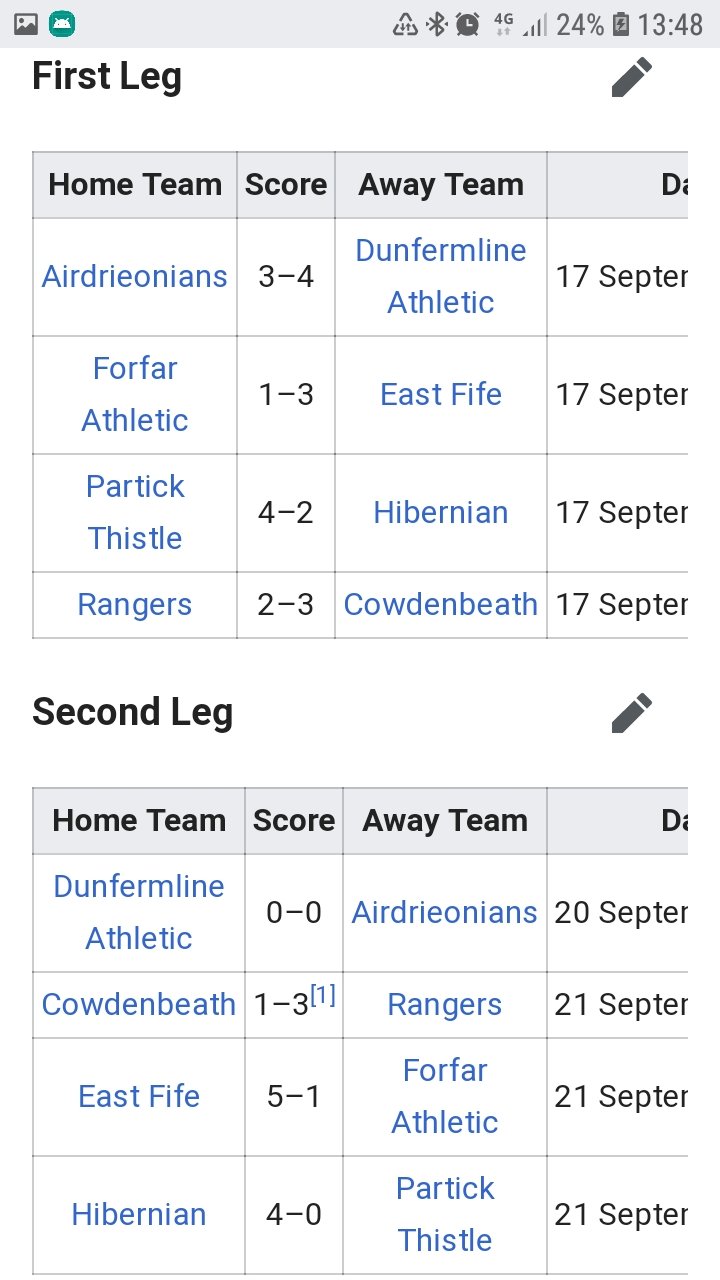Tap the image notification icon in status bar
The width and height of the screenshot is (720, 1280).
26,24
